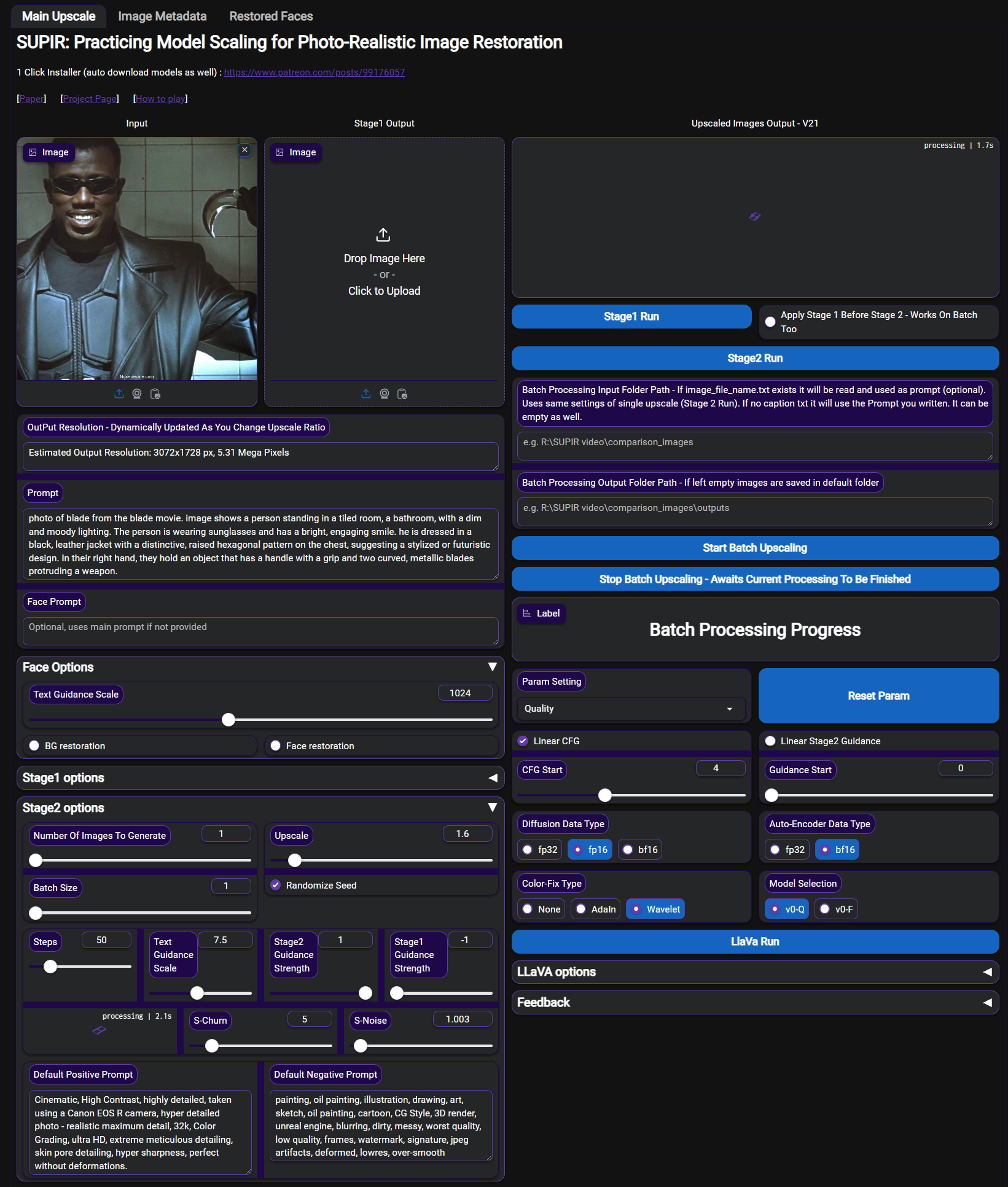Click the Default Positive Prompt text area

pos(140,1132)
